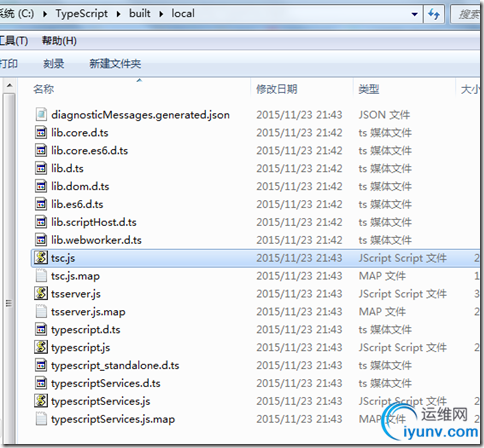Select the typescriptServices.js file name
The image size is (484, 448).
(100, 401)
